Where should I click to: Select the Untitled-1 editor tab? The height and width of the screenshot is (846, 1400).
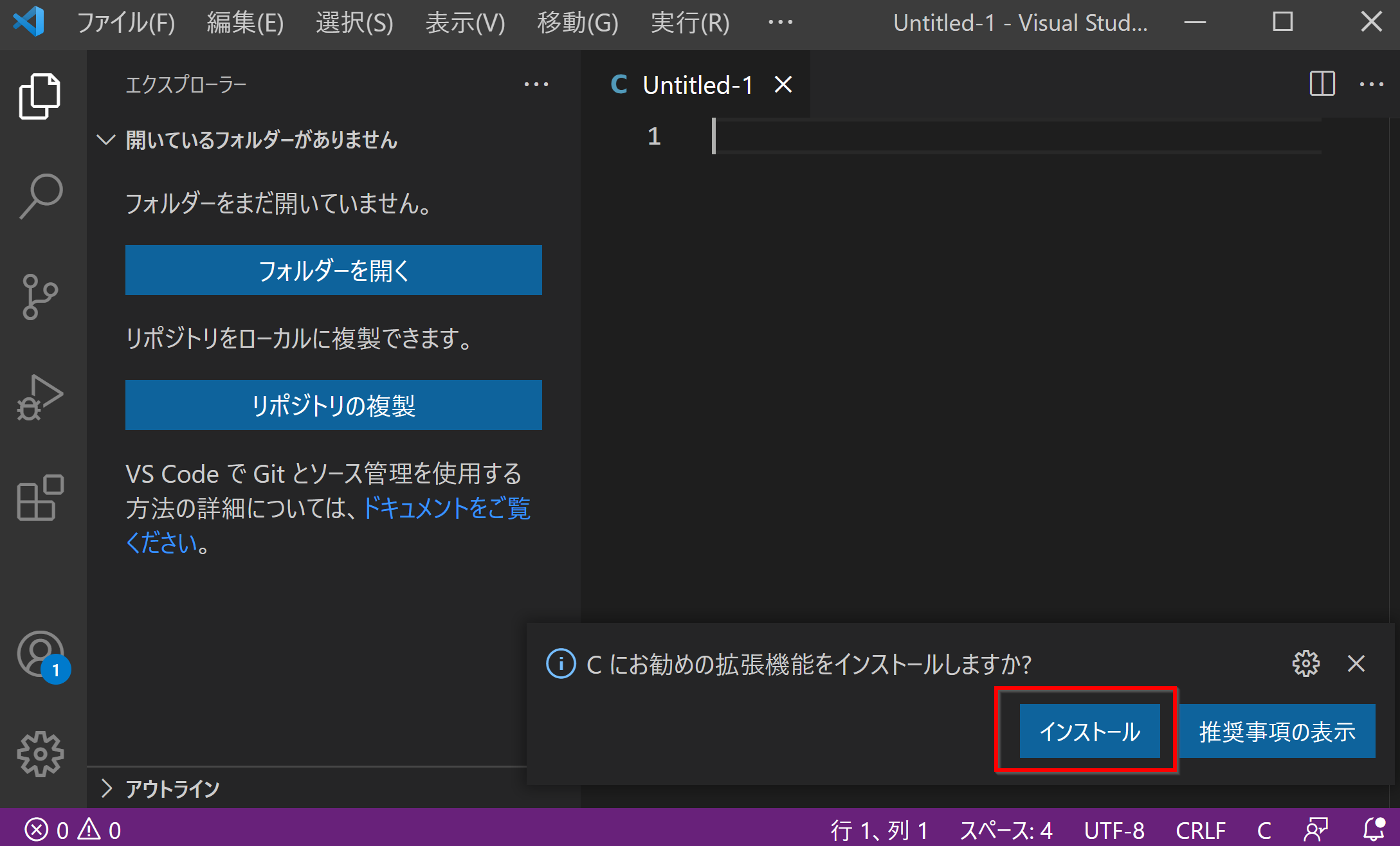696,84
